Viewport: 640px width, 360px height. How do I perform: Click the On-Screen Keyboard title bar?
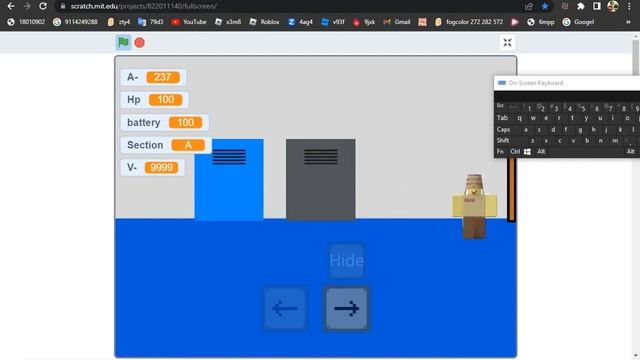567,83
